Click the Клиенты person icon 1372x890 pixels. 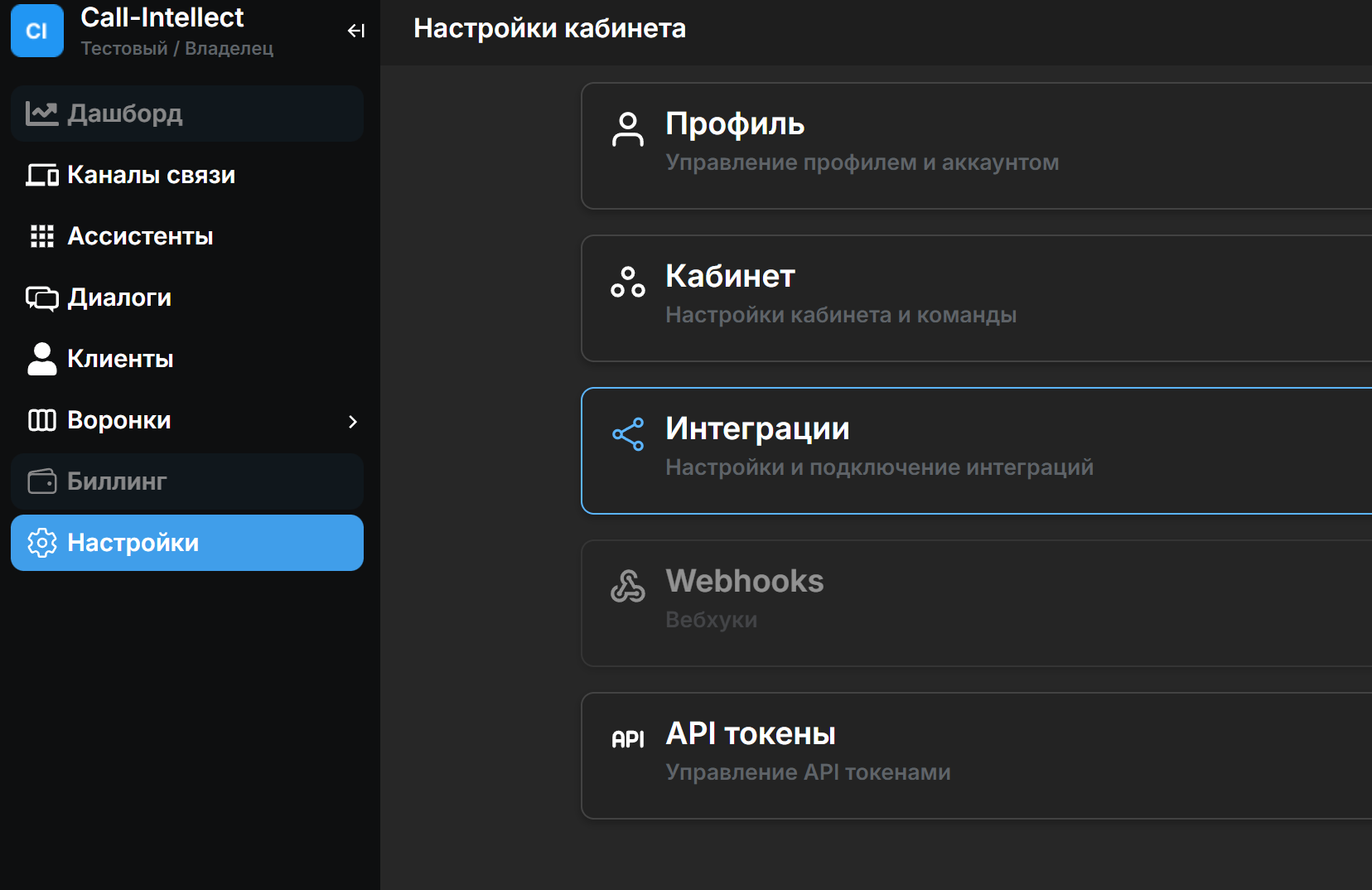click(41, 359)
